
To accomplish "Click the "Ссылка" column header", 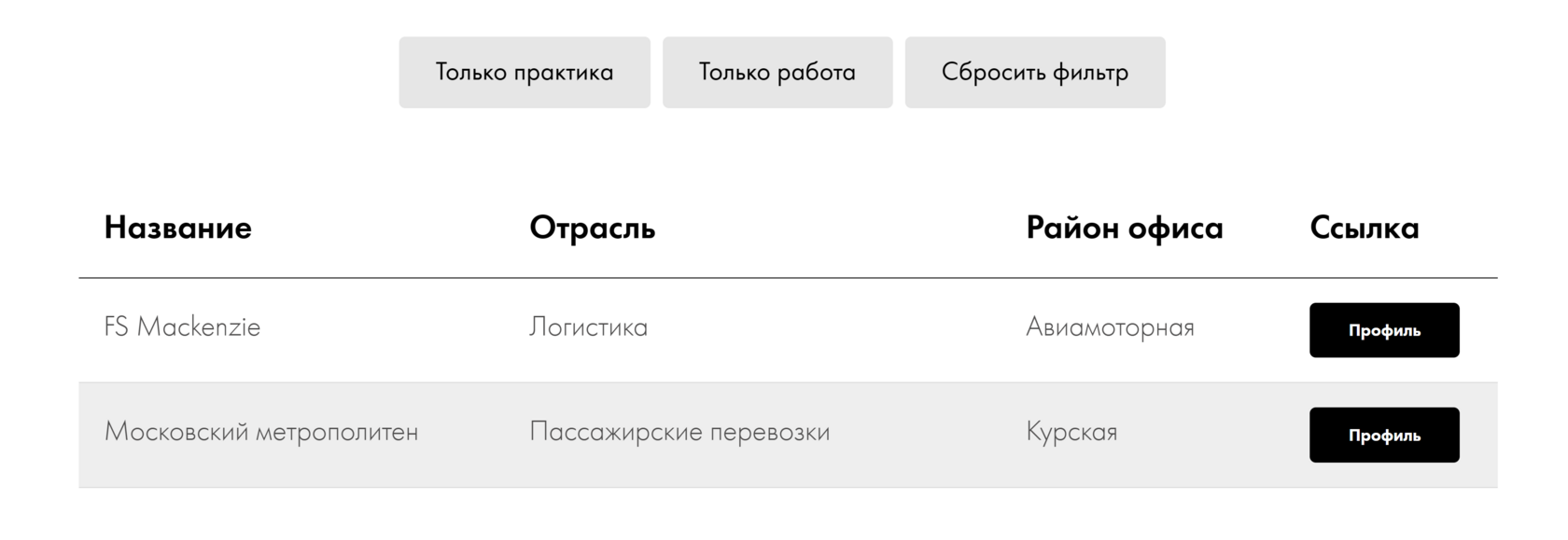I will 1365,228.
